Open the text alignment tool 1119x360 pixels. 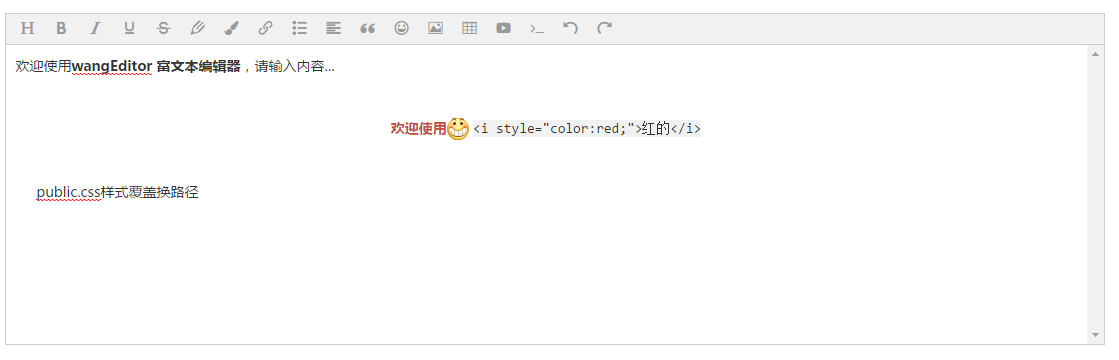(x=333, y=29)
